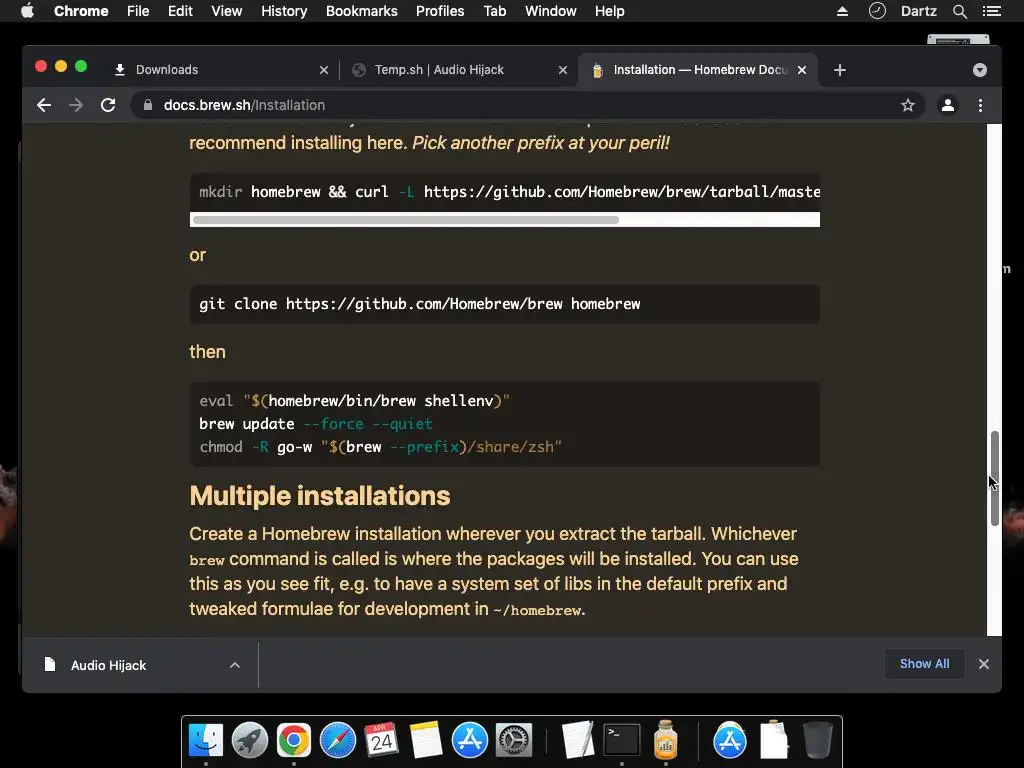
Task: Close the Downloads tab
Action: pyautogui.click(x=324, y=70)
